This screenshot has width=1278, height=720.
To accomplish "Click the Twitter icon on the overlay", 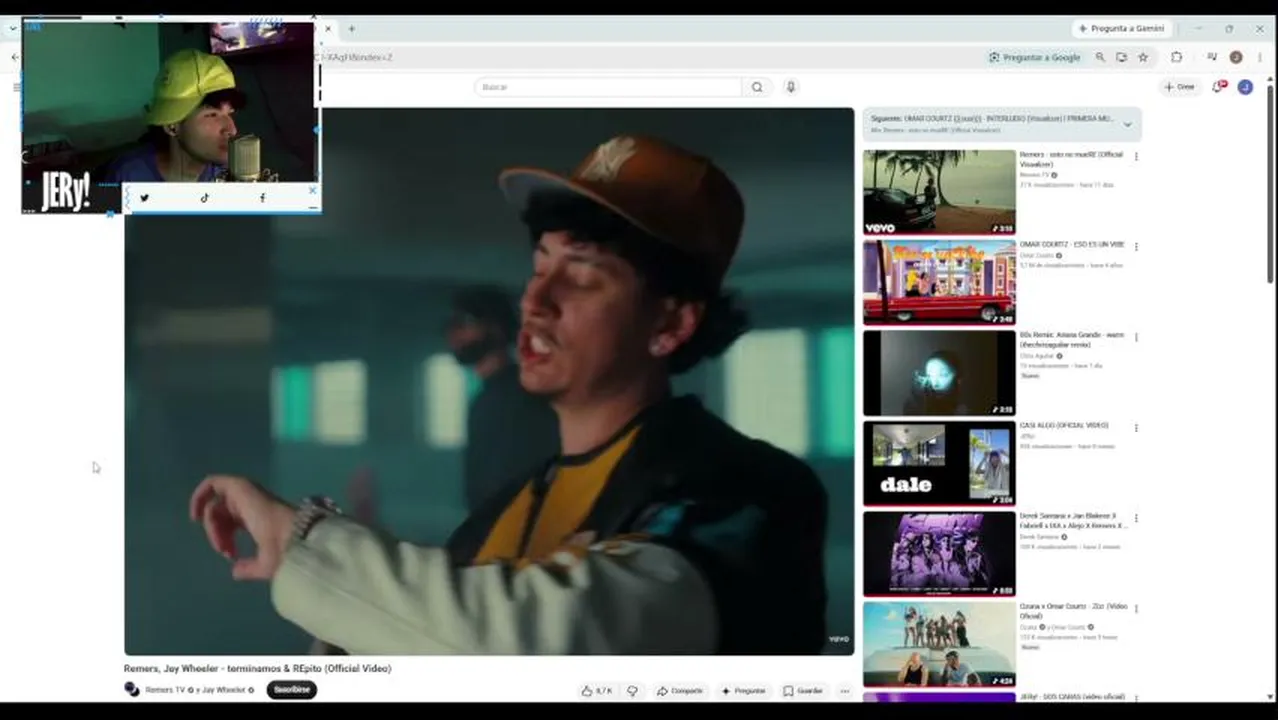I will (x=144, y=198).
